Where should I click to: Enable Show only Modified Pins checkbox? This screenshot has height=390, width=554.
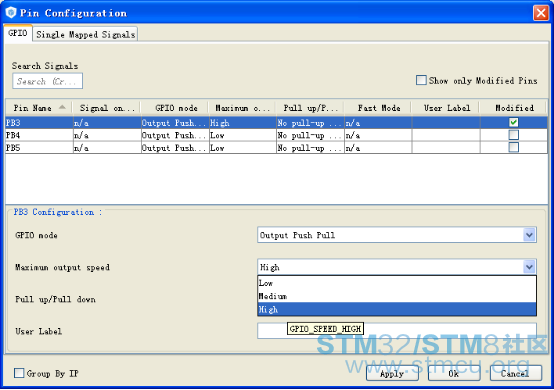pos(421,80)
